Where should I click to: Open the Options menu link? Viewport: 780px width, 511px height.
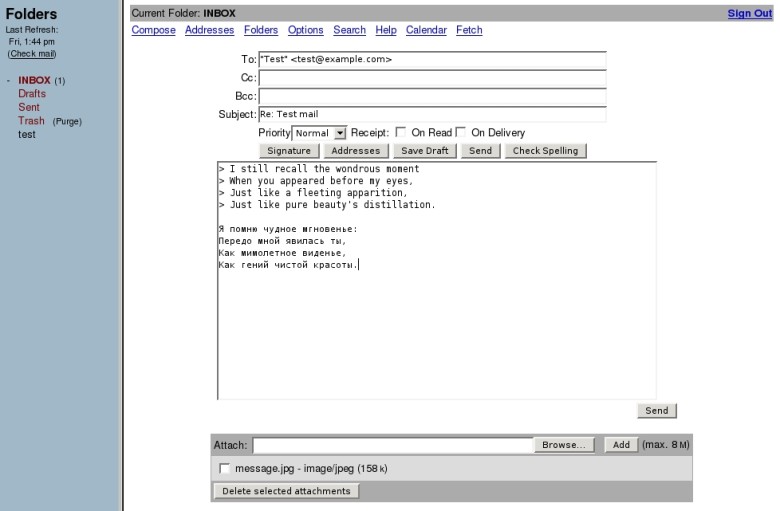coord(305,30)
